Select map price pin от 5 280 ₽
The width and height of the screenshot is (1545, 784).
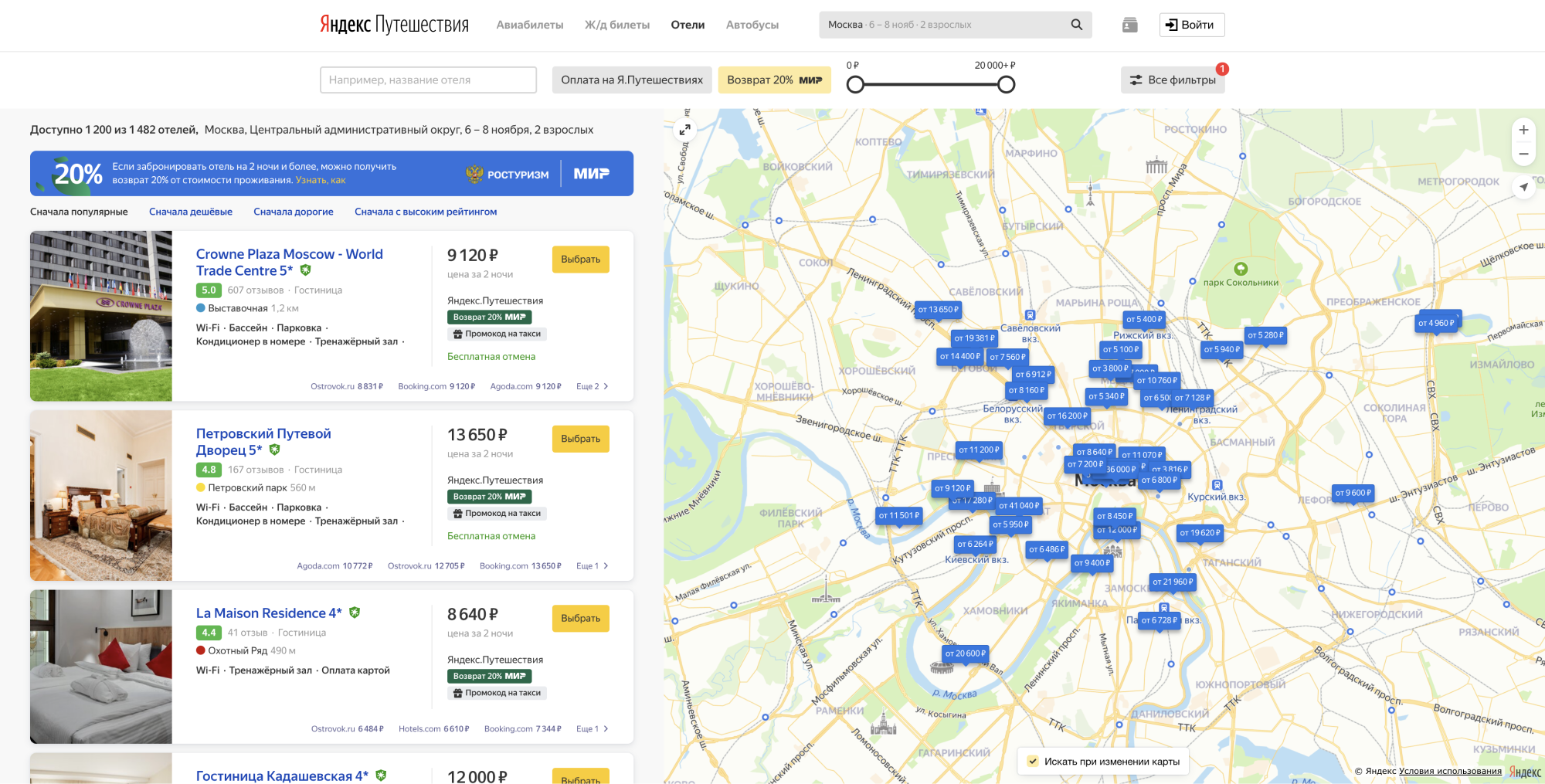(1265, 335)
